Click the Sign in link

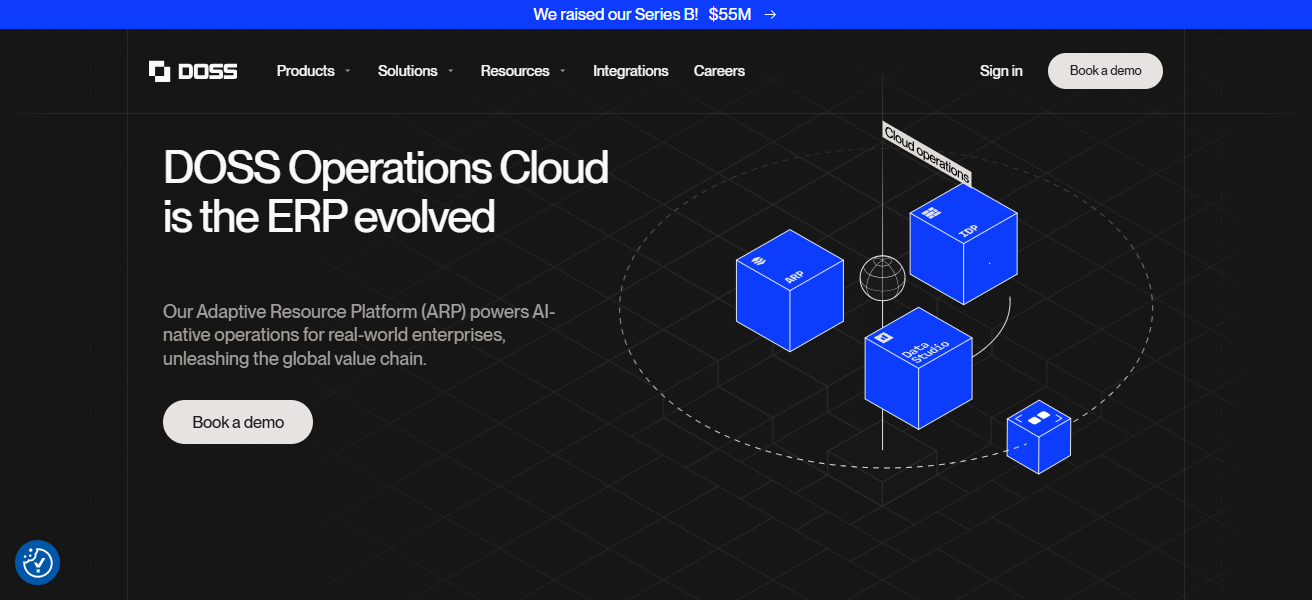(1001, 71)
